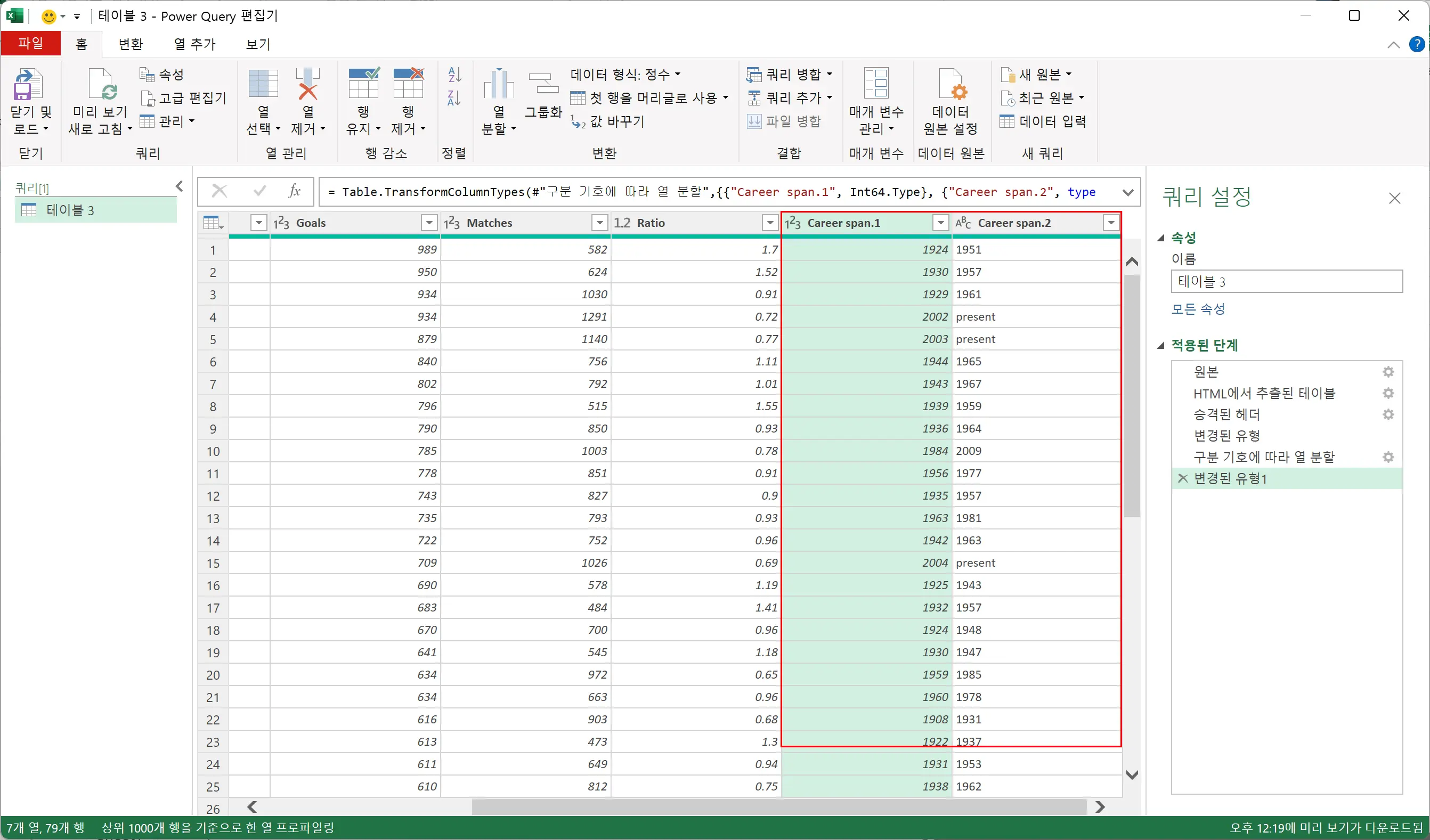Delete the 변경된 유형1 step with the X
Screen dimensions: 1430x840
click(x=1184, y=478)
